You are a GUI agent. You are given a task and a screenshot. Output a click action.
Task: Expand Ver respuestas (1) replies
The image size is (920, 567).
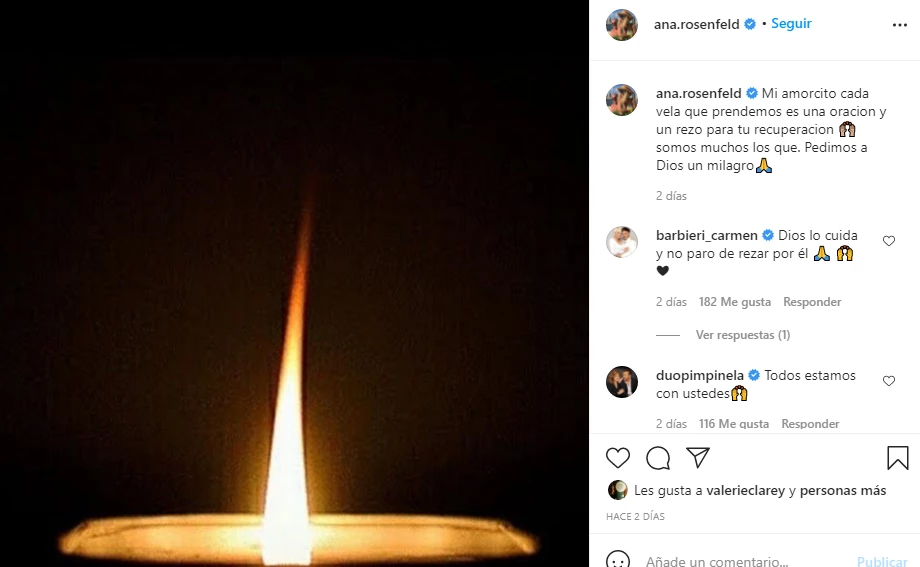[743, 335]
